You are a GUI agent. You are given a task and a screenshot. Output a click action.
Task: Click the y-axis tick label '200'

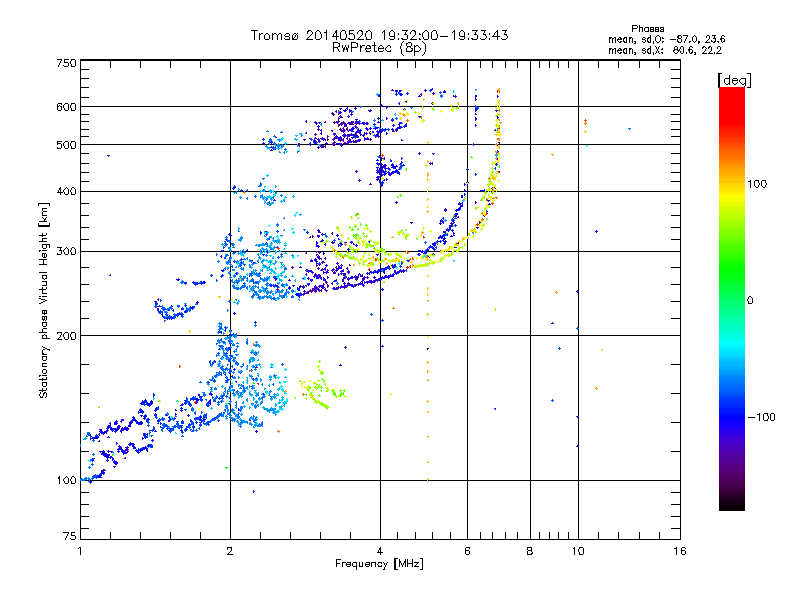point(66,336)
